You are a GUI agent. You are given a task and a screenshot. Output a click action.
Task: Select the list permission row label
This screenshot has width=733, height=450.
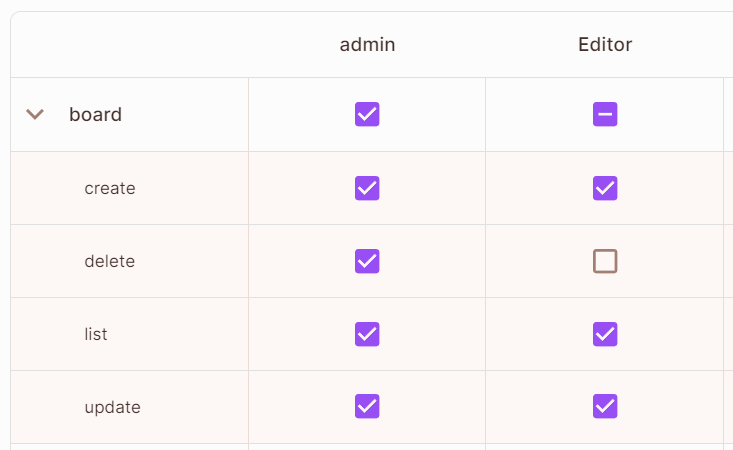click(96, 334)
